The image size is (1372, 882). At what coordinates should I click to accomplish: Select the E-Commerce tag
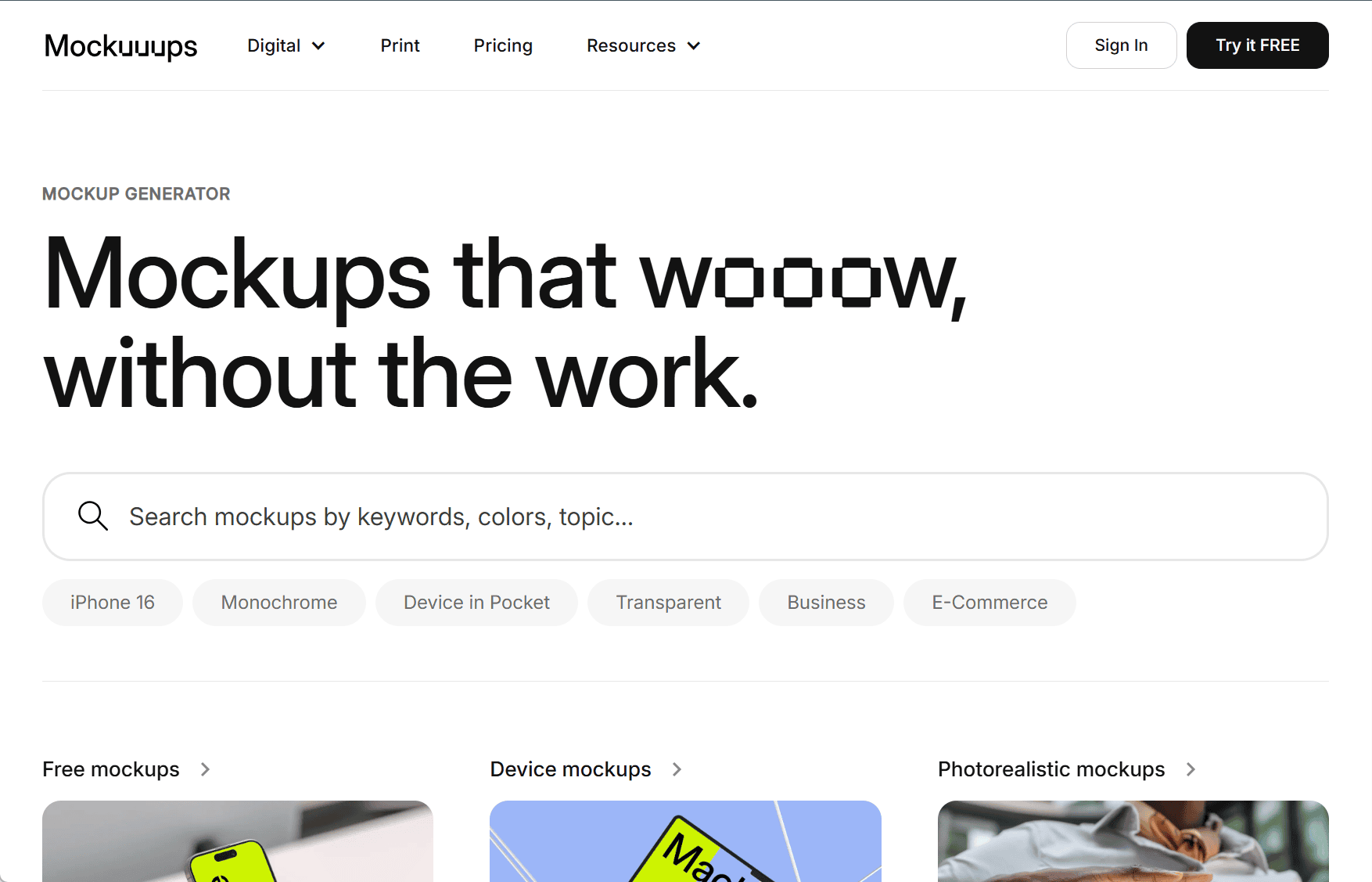point(989,603)
